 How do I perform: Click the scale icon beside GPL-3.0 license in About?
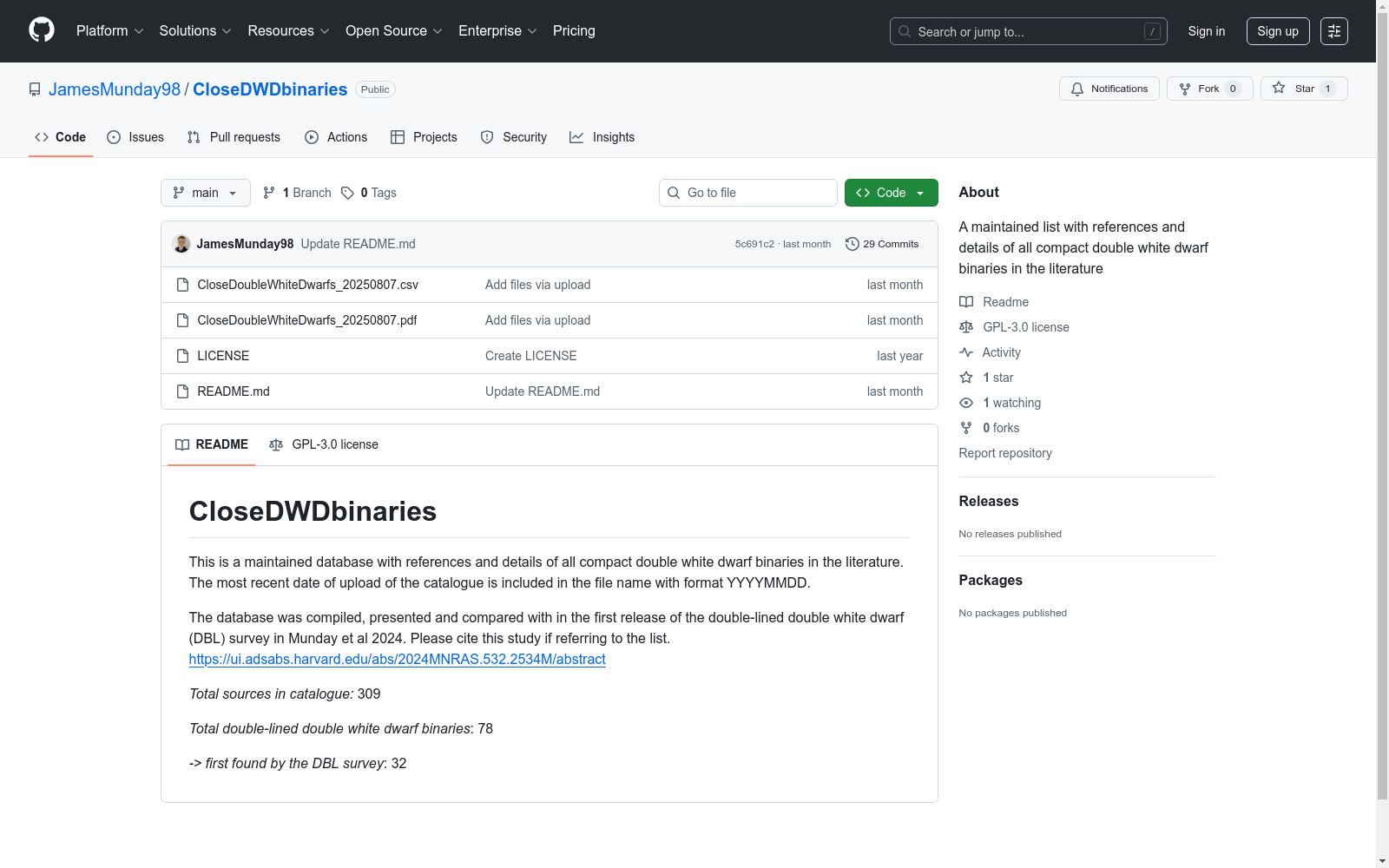[x=966, y=327]
